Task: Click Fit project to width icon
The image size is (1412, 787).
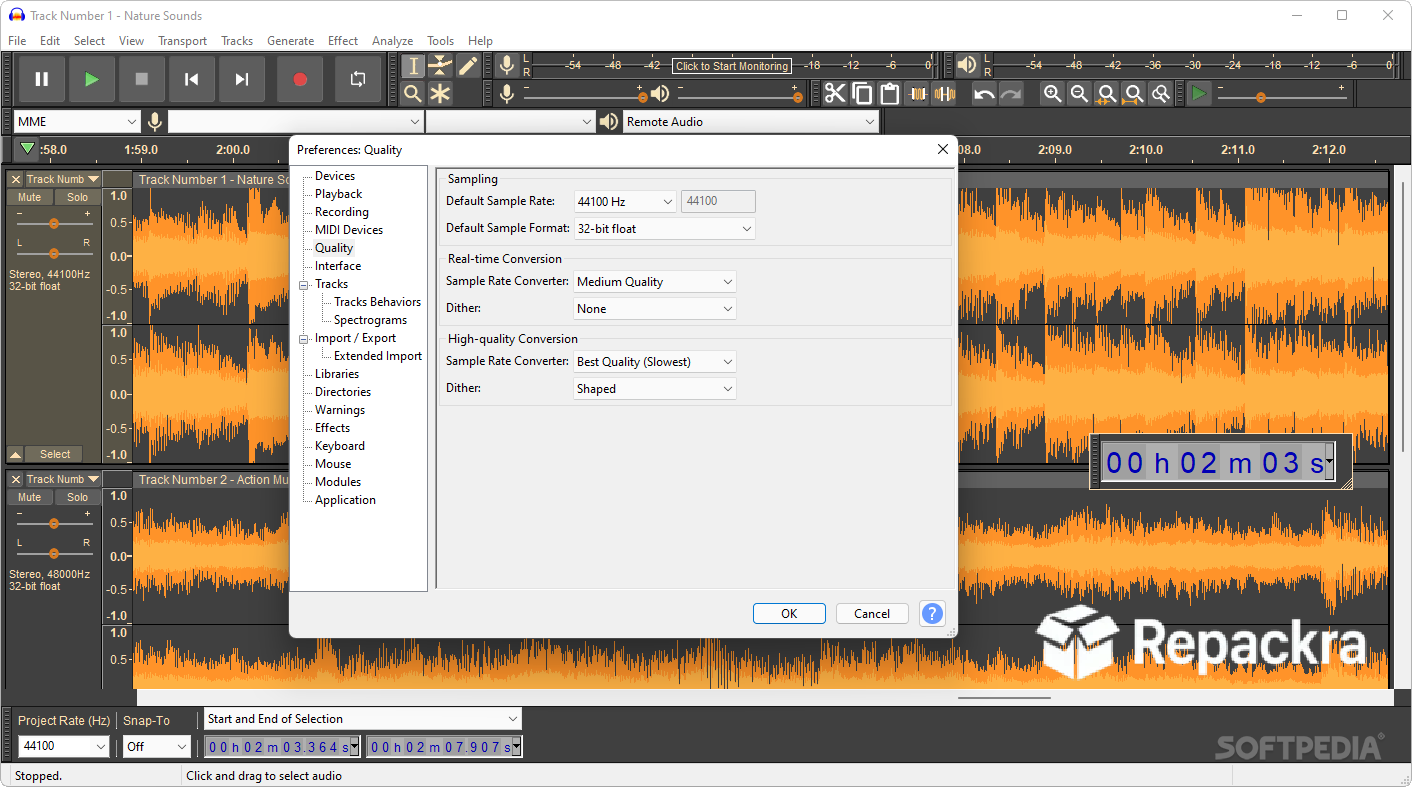Action: coord(1133,94)
